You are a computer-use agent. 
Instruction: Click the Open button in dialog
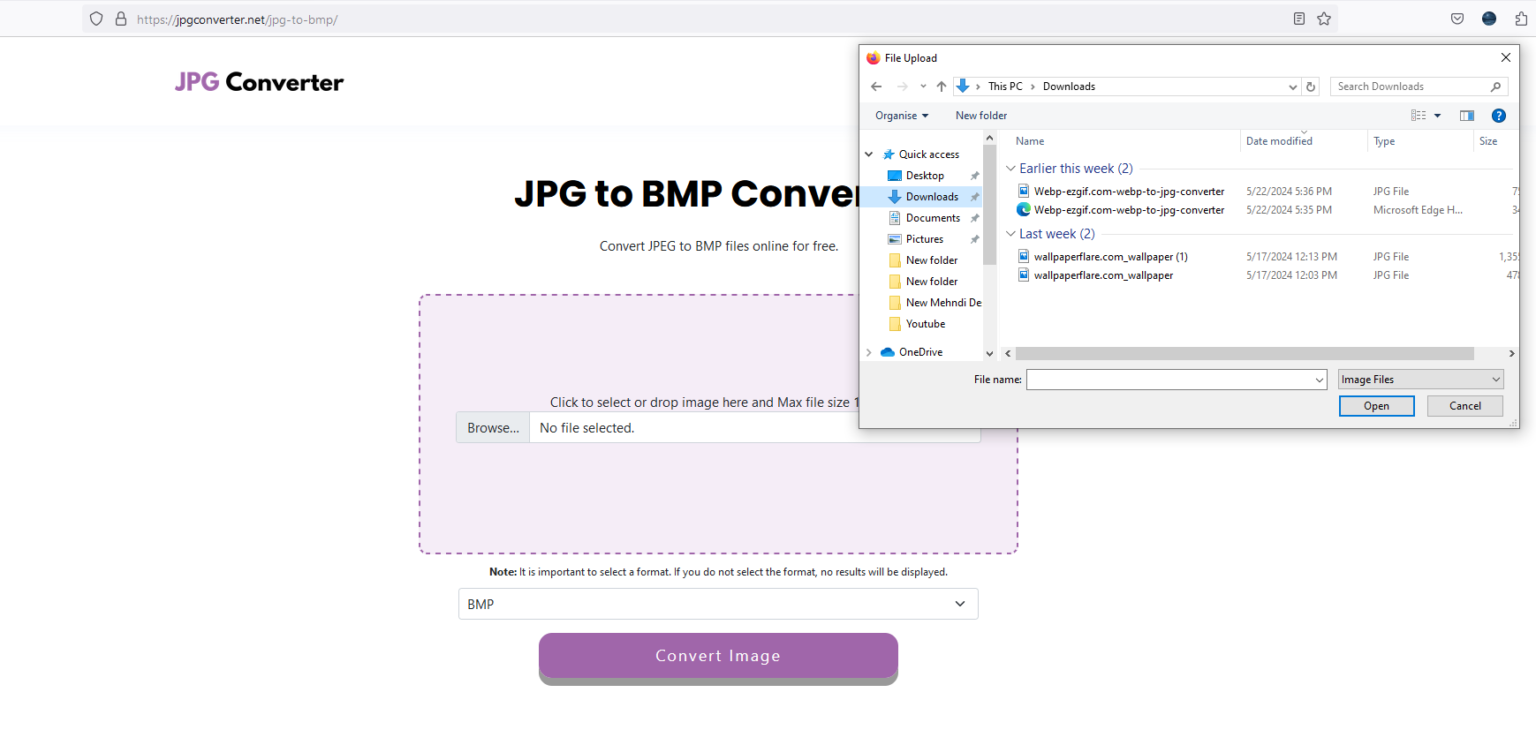1376,406
